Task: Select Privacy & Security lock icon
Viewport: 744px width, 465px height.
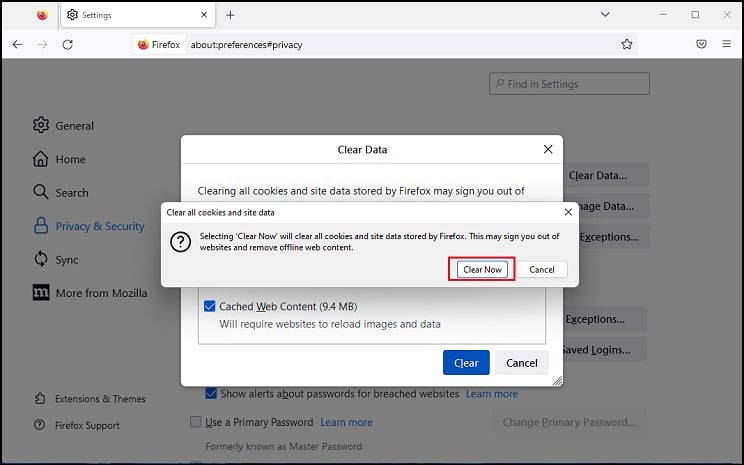Action: pos(41,226)
